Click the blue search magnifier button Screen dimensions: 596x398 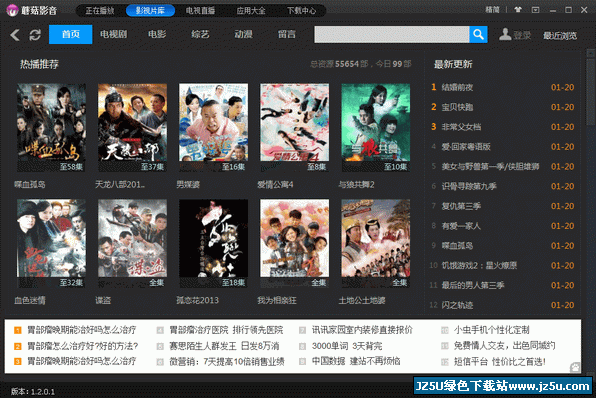pyautogui.click(x=478, y=35)
